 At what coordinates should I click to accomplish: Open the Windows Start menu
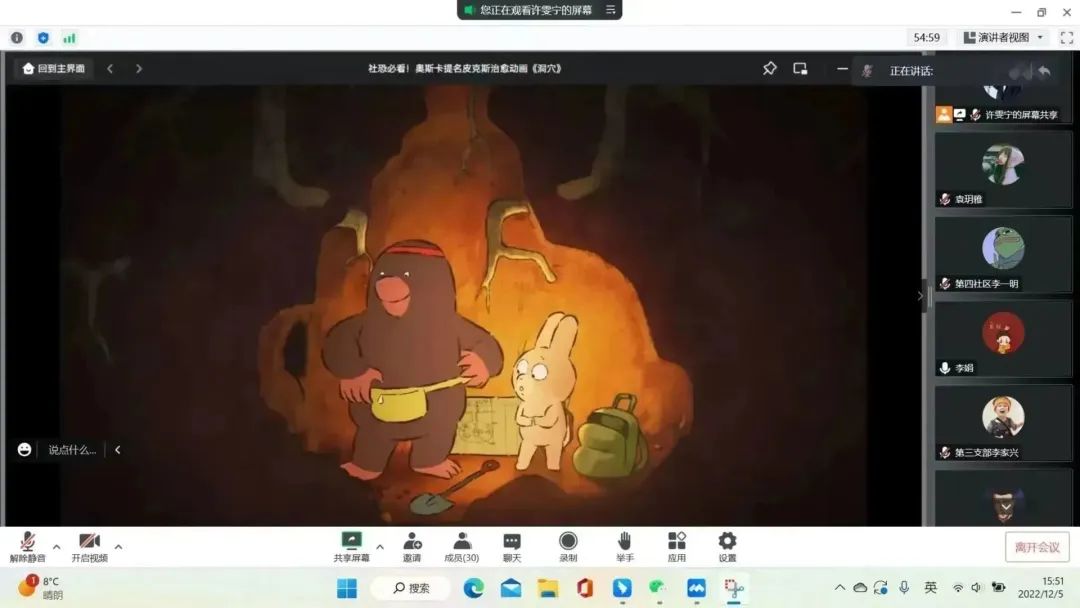point(347,589)
